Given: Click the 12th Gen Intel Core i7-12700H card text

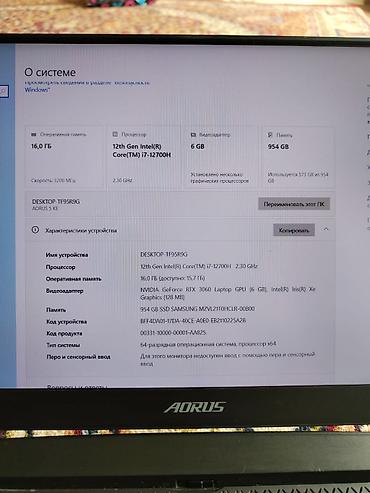Looking at the screenshot, I should click(x=142, y=151).
